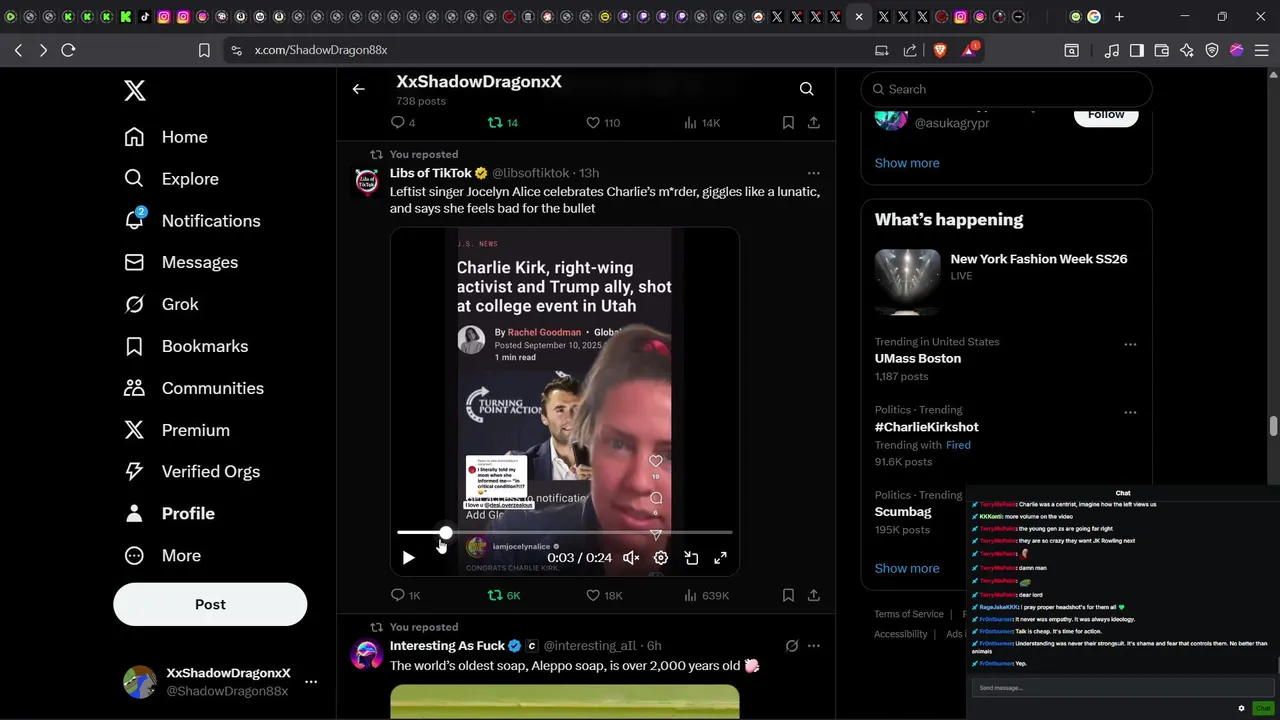Open the X logo home link
The image size is (1280, 720).
pos(135,91)
